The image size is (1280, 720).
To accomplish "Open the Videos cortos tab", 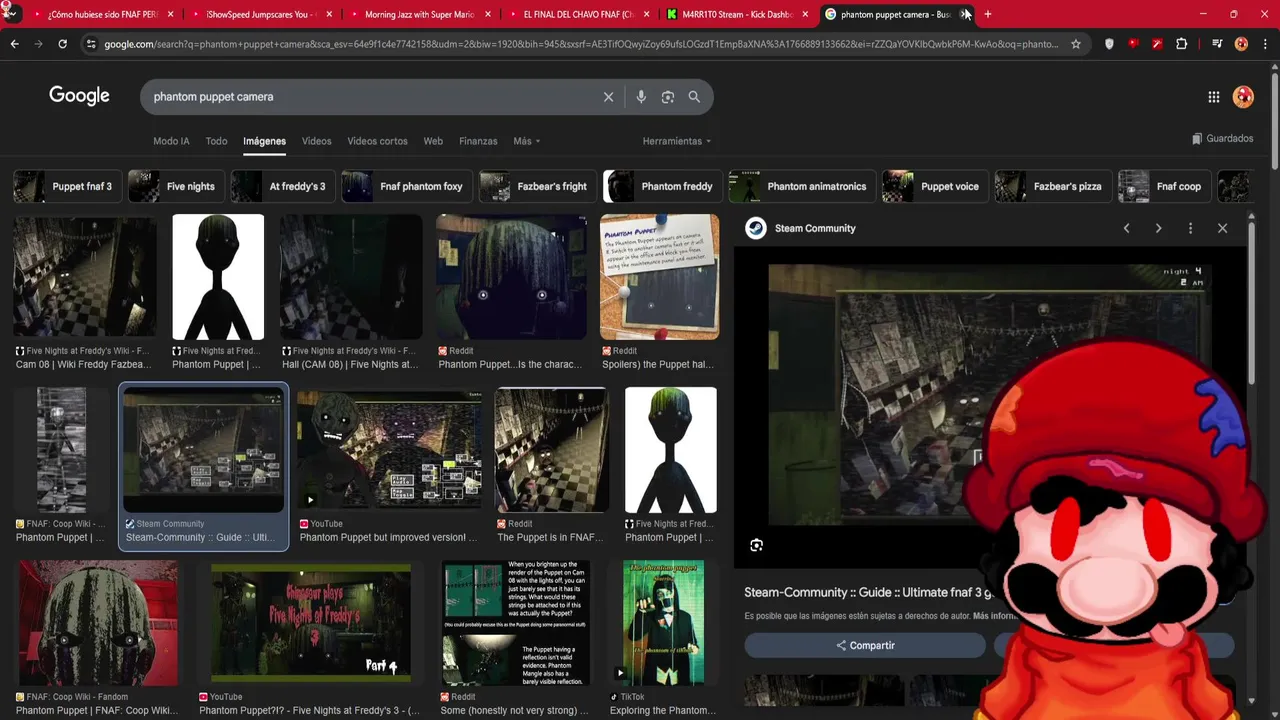I will pos(377,141).
